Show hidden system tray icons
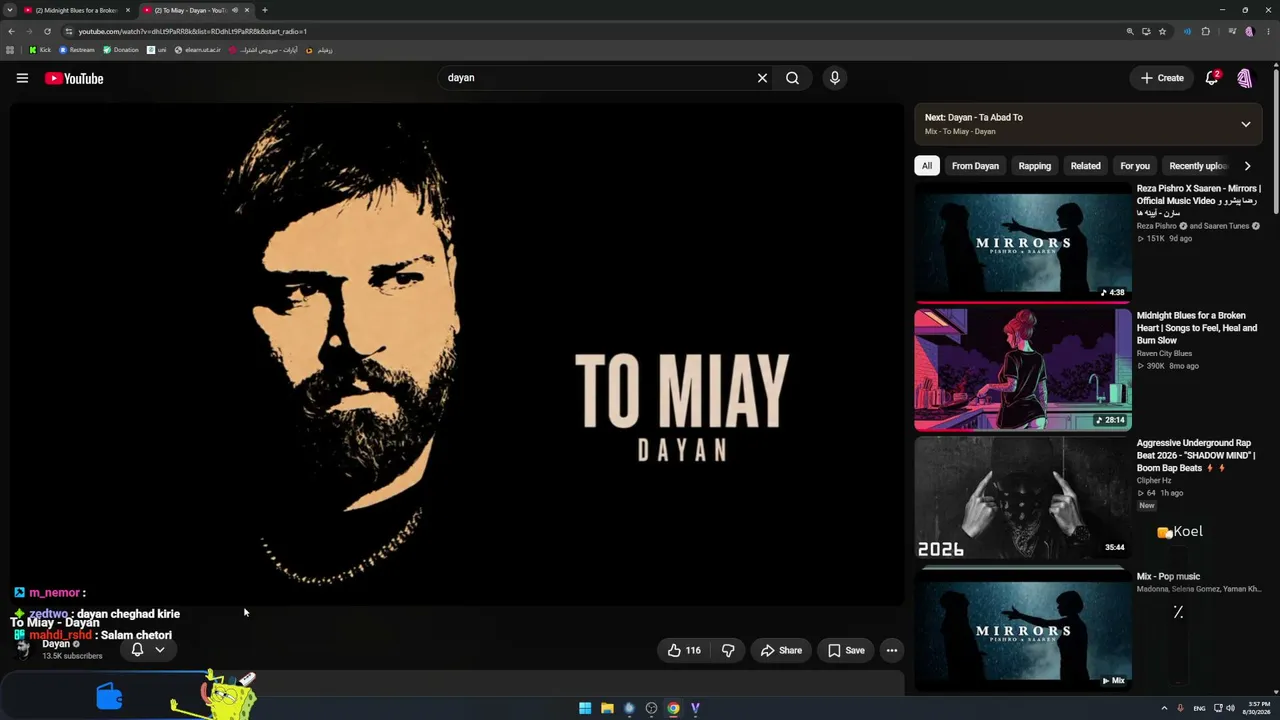 [x=1164, y=708]
